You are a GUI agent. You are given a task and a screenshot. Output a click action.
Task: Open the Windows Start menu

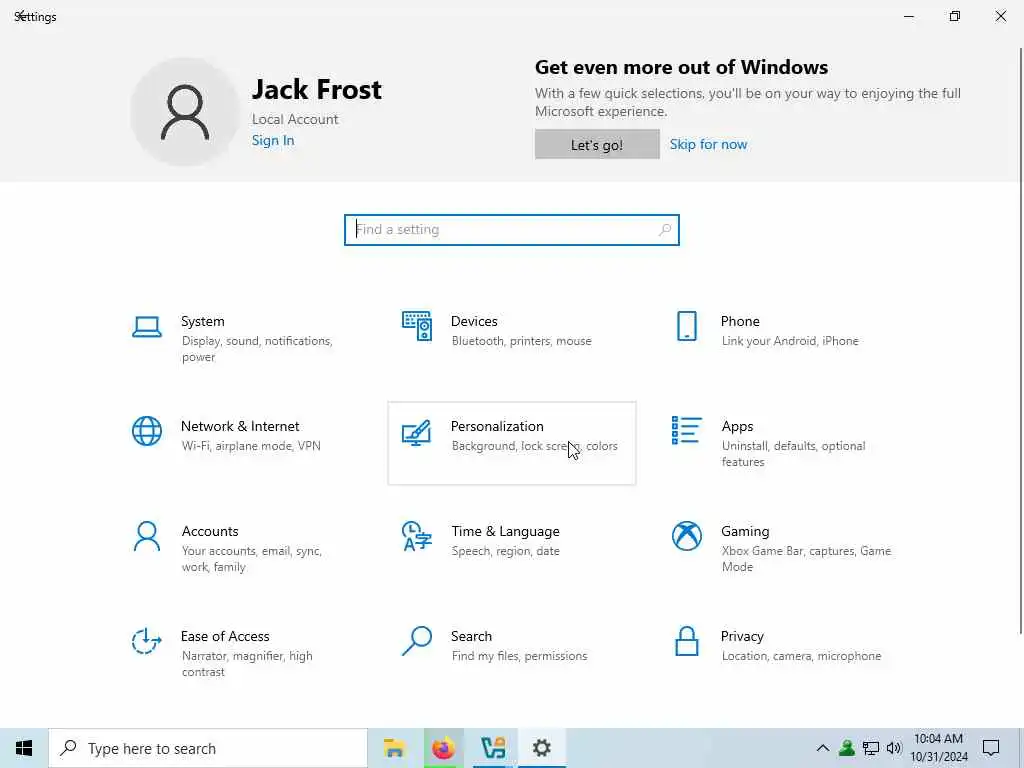tap(24, 748)
